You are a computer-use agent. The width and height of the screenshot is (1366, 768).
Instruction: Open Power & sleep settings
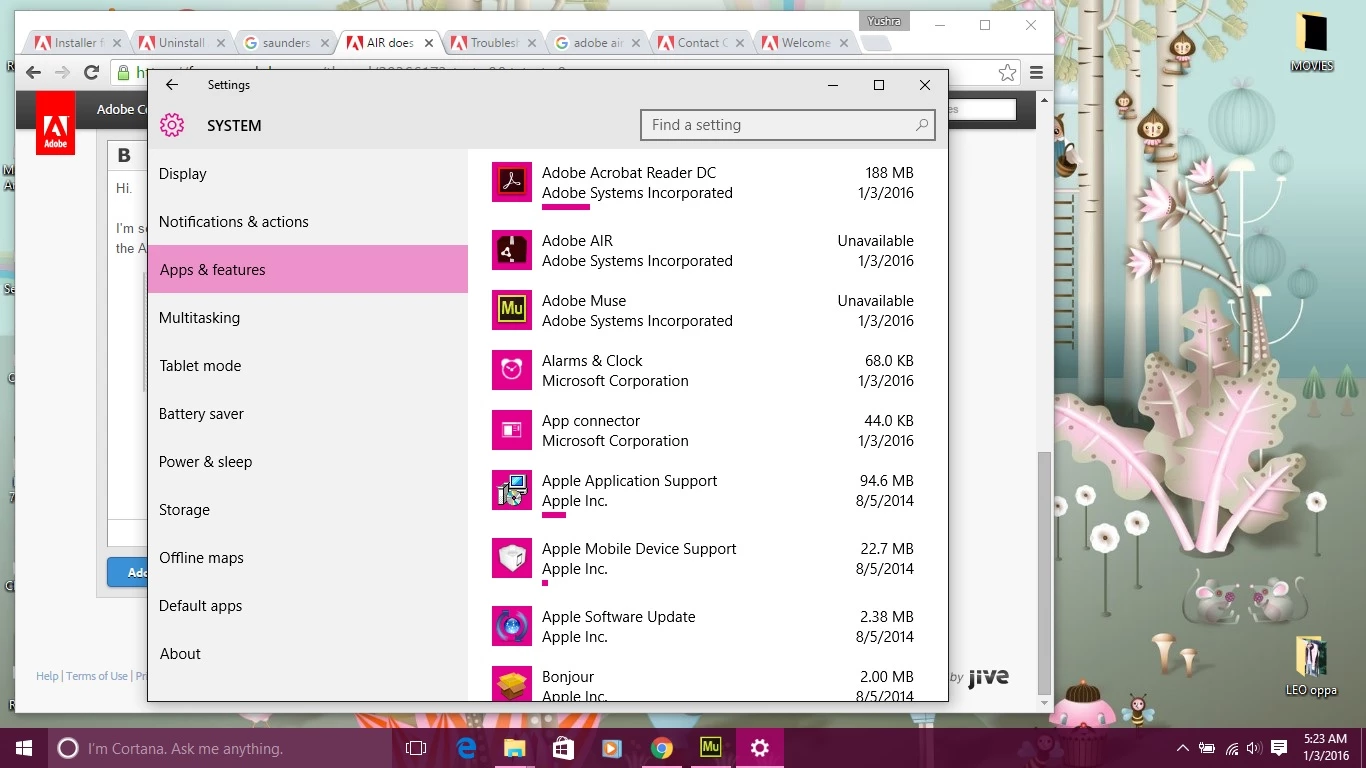pos(308,462)
